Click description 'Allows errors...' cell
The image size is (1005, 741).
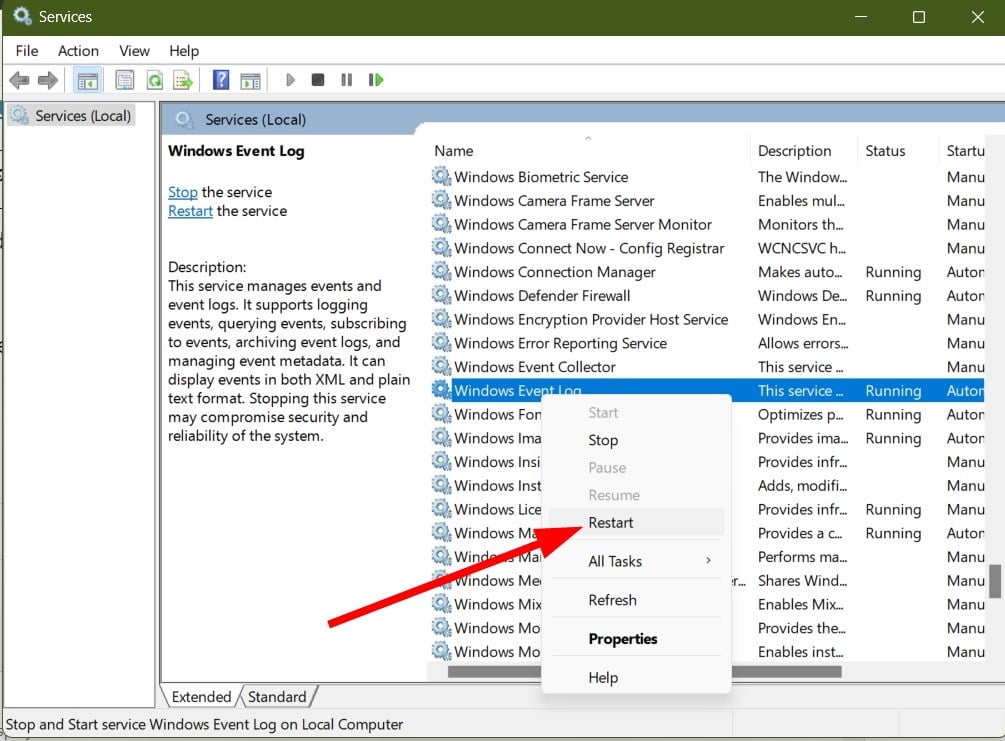pos(802,343)
